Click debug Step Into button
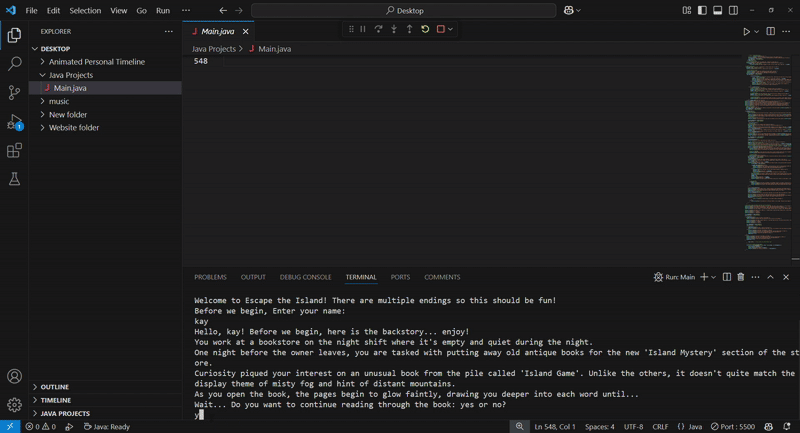800x433 pixels. (394, 29)
